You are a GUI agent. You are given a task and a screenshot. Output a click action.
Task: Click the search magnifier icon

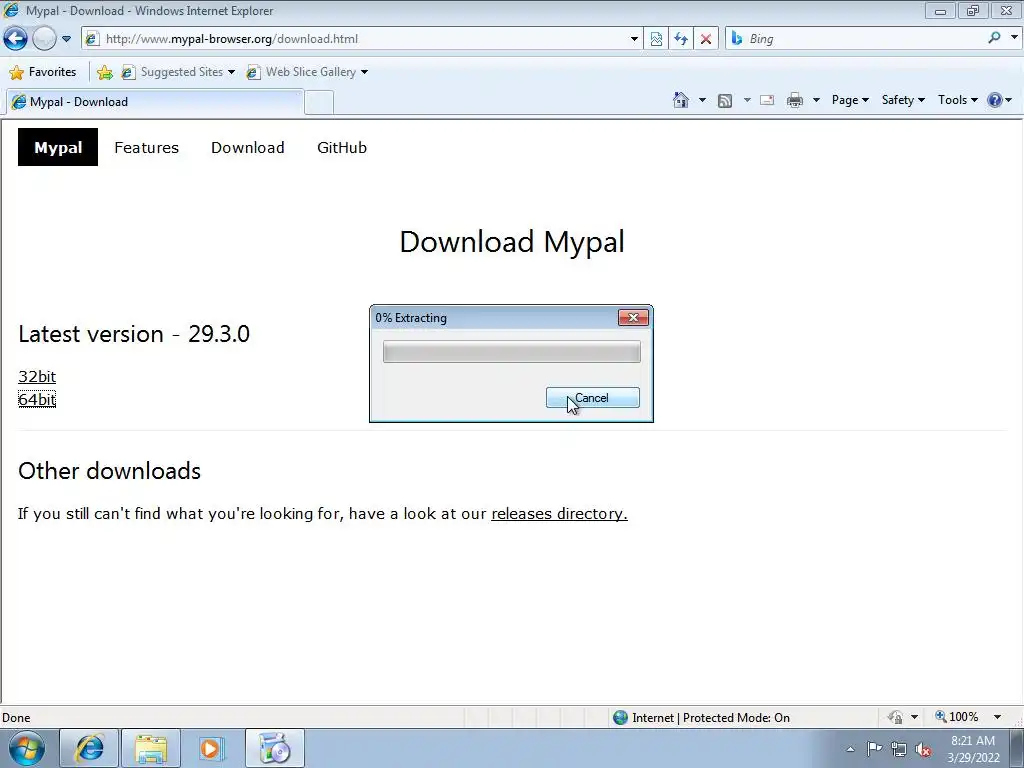994,38
